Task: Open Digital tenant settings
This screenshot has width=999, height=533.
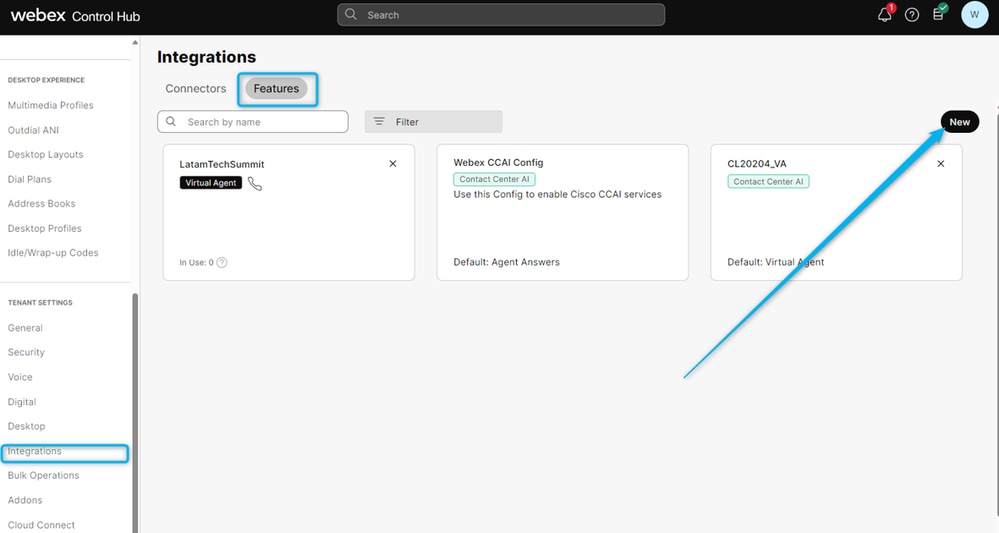Action: click(x=22, y=402)
